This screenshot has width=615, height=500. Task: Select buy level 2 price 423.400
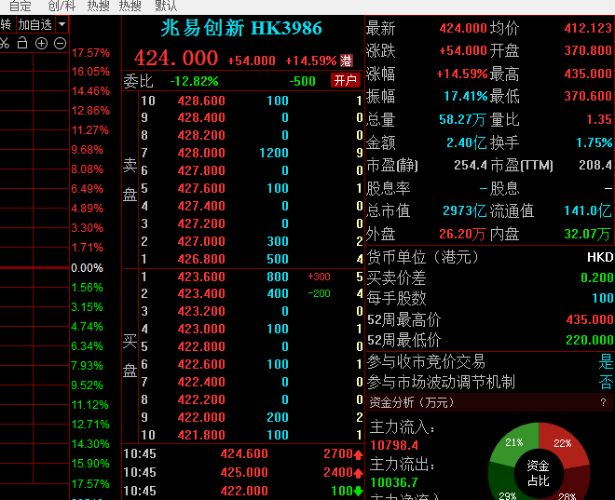pos(201,294)
